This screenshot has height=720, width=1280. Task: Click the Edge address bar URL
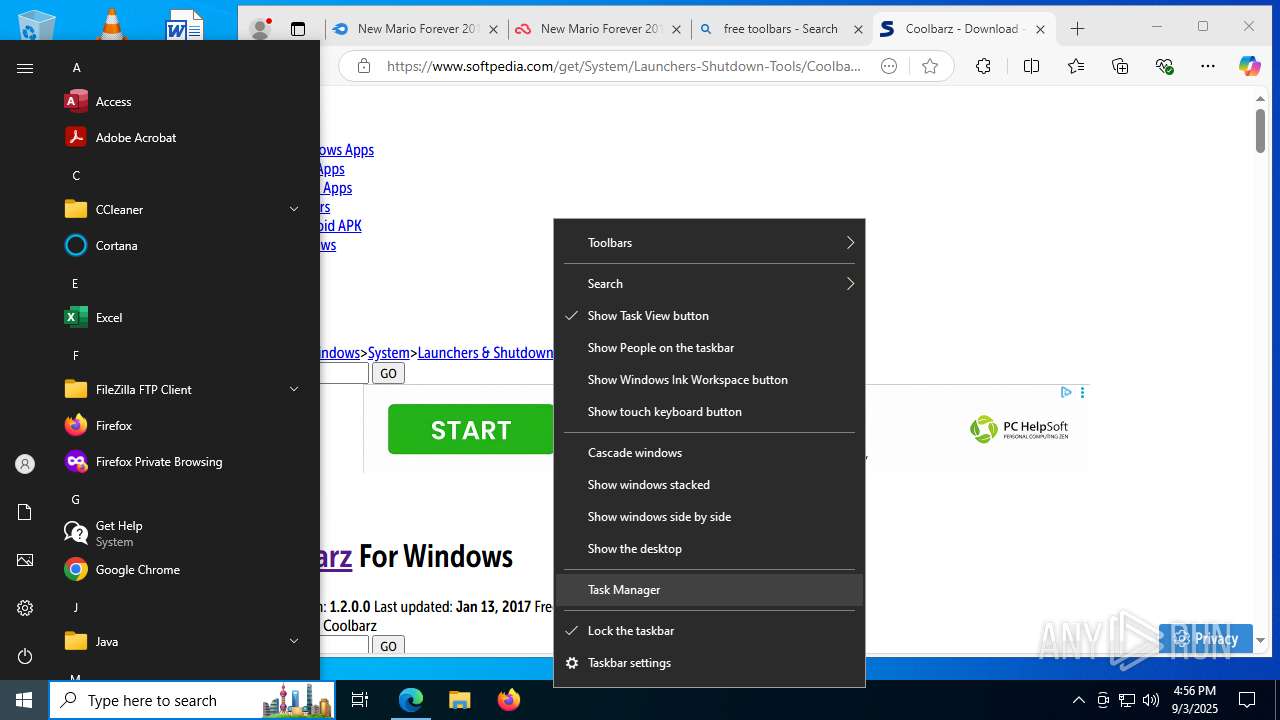(623, 66)
